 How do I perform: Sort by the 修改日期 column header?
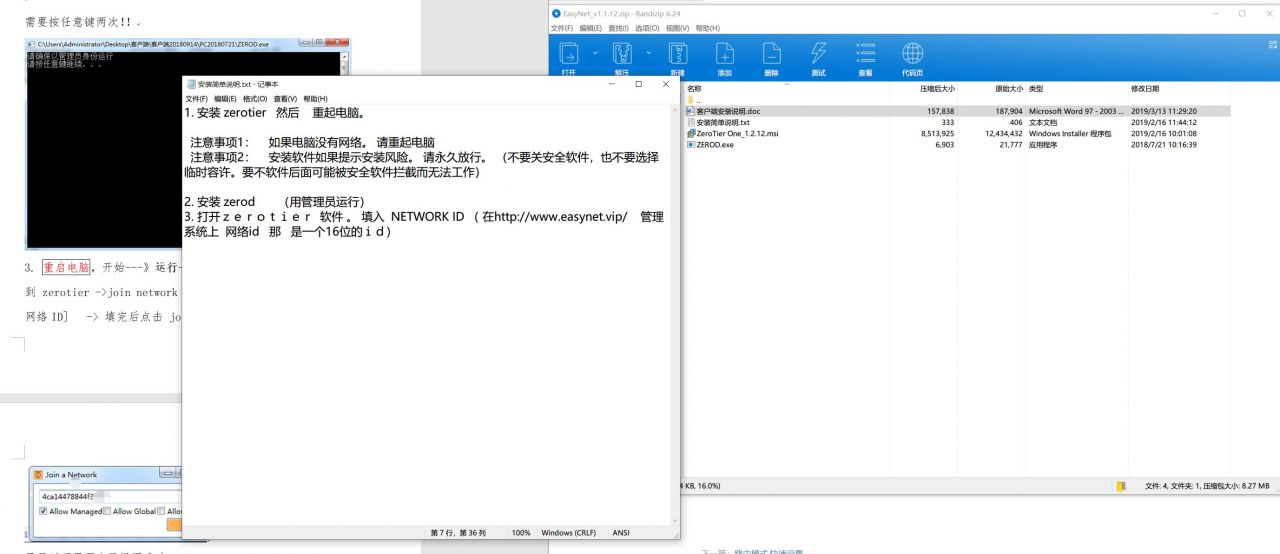[x=1145, y=89]
